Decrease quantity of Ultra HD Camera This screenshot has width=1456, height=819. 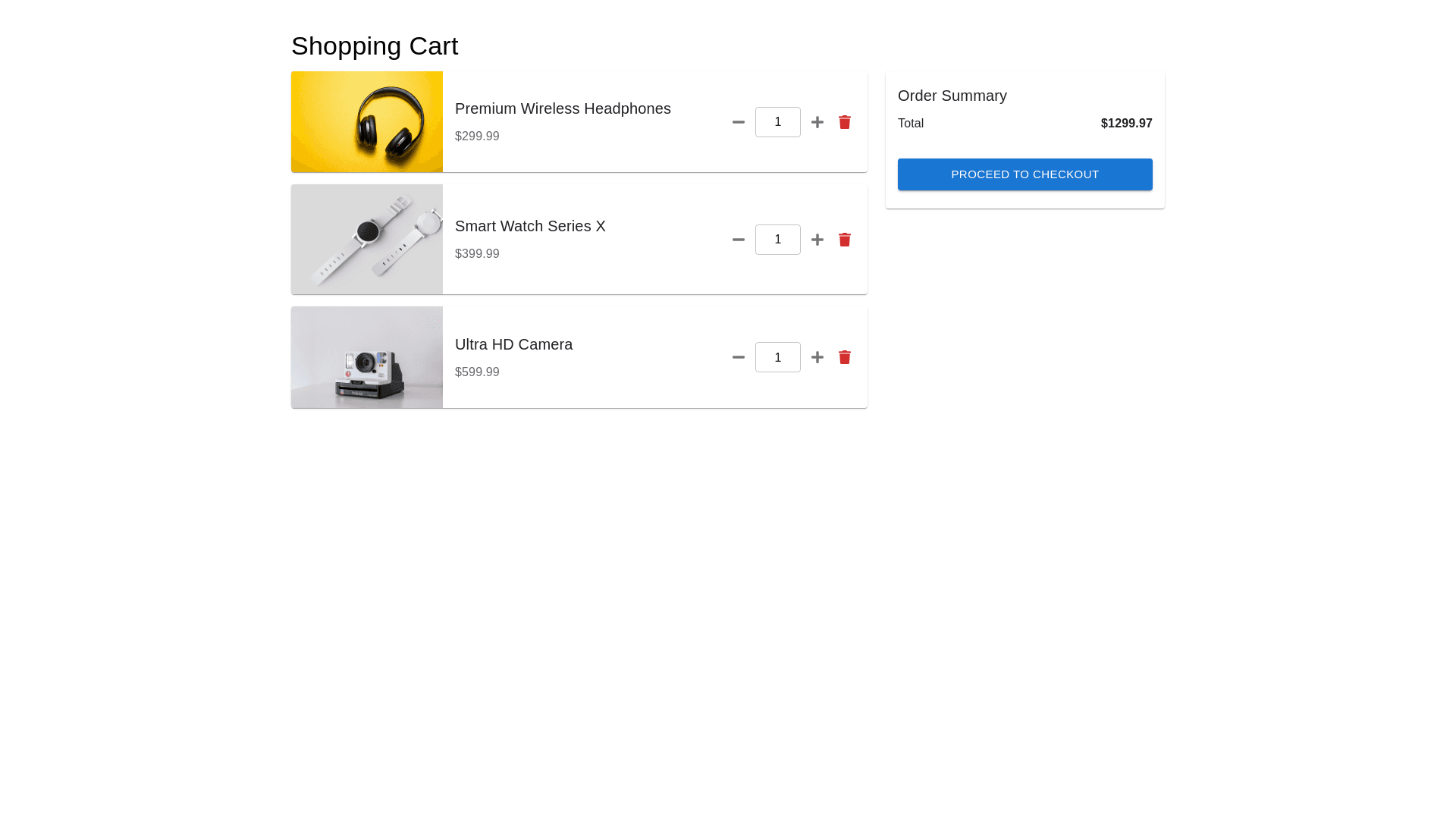point(738,357)
